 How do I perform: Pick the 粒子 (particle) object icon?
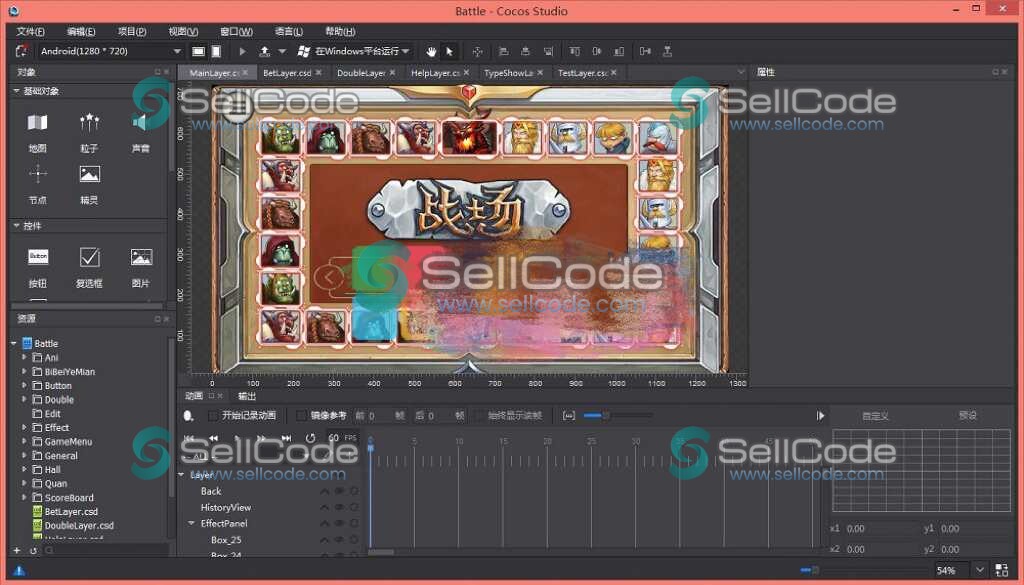coord(90,123)
